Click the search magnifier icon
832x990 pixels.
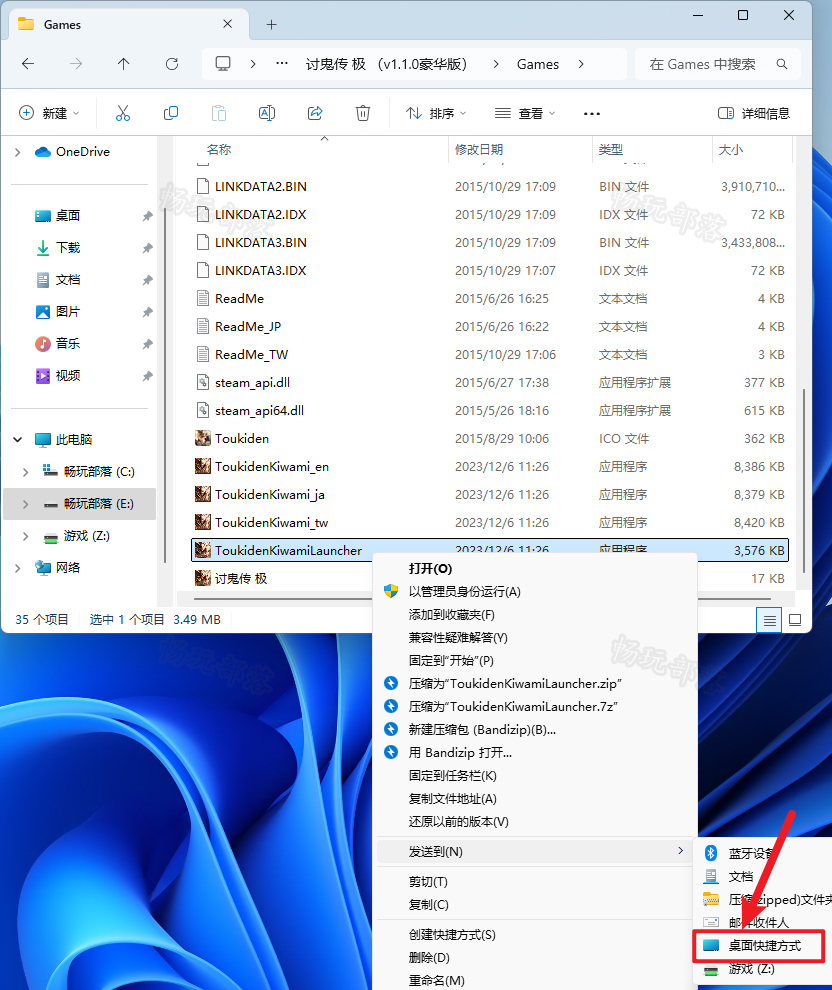pos(781,64)
